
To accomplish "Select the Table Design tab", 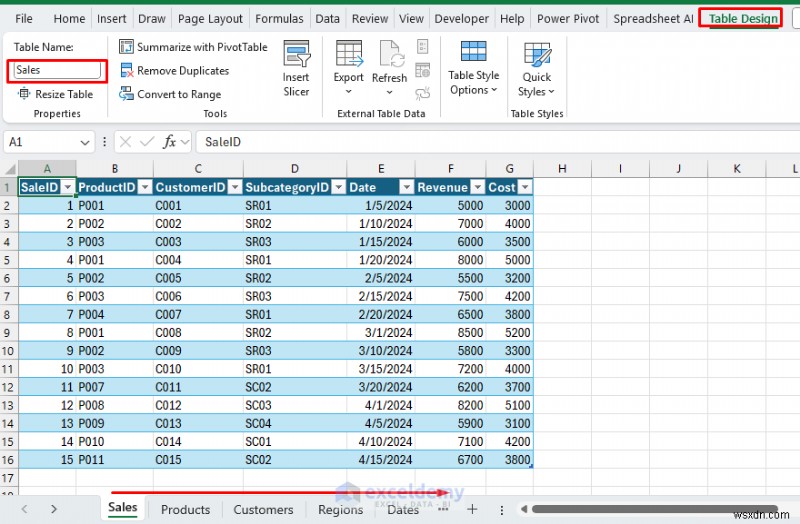I will [743, 19].
